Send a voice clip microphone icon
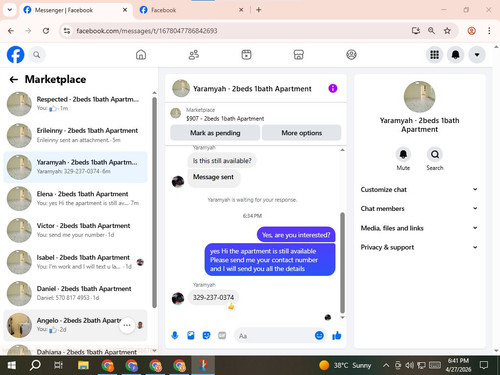The height and width of the screenshot is (375, 500). click(175, 335)
